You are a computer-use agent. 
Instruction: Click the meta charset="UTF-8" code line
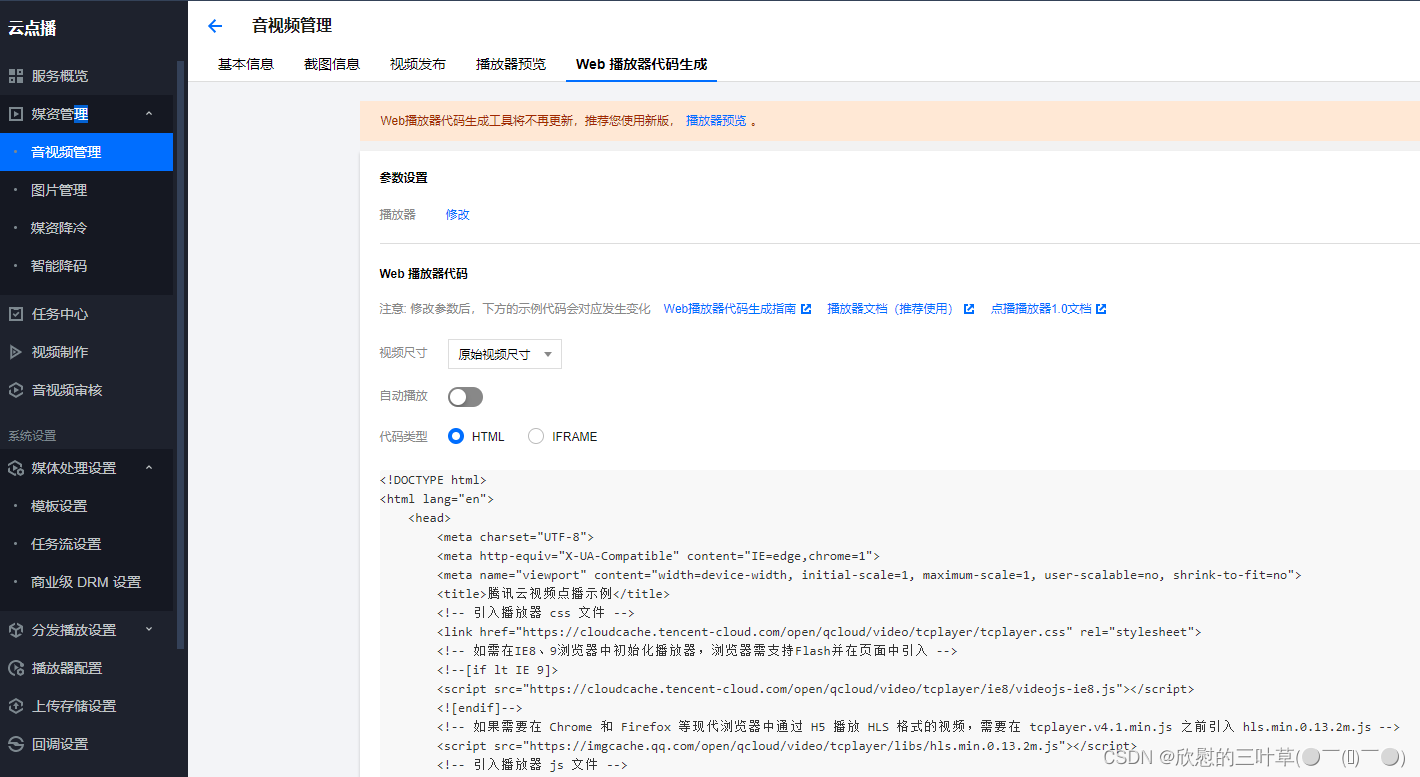click(515, 537)
